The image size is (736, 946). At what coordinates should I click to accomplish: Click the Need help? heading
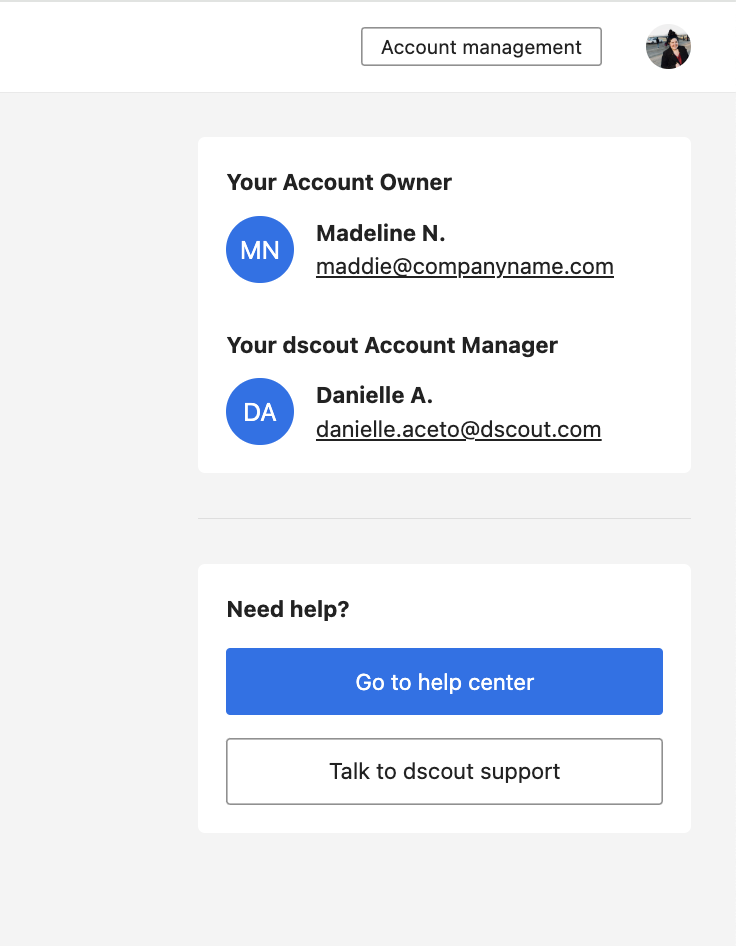[x=288, y=609]
